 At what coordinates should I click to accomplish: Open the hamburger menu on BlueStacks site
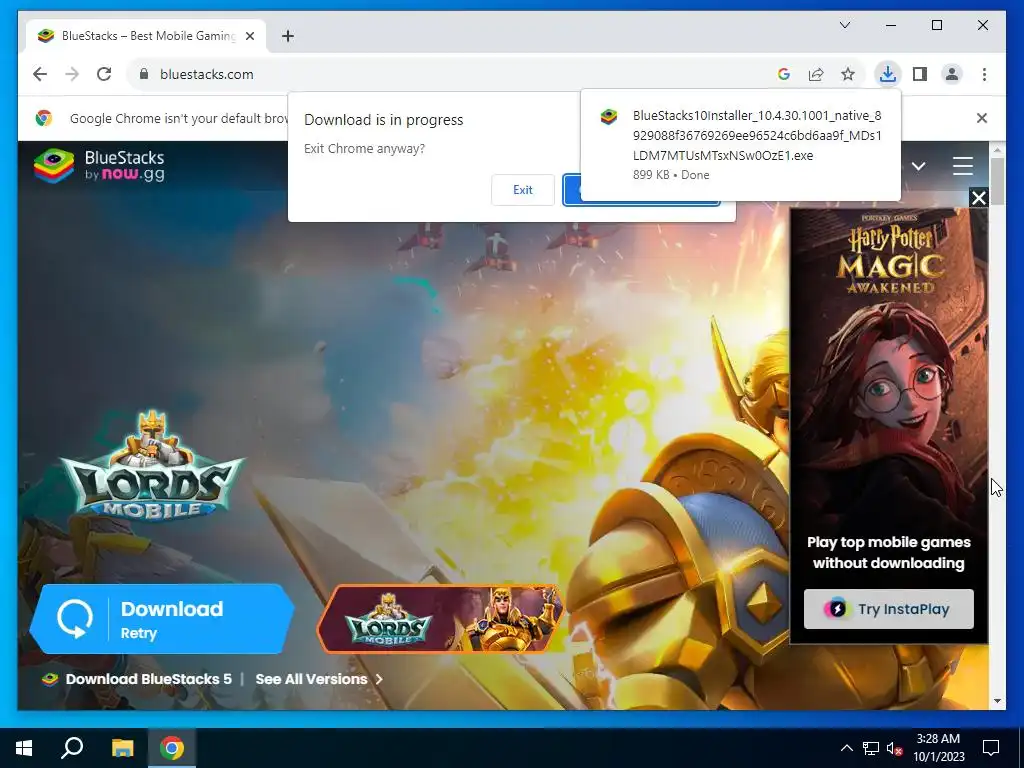click(x=963, y=166)
